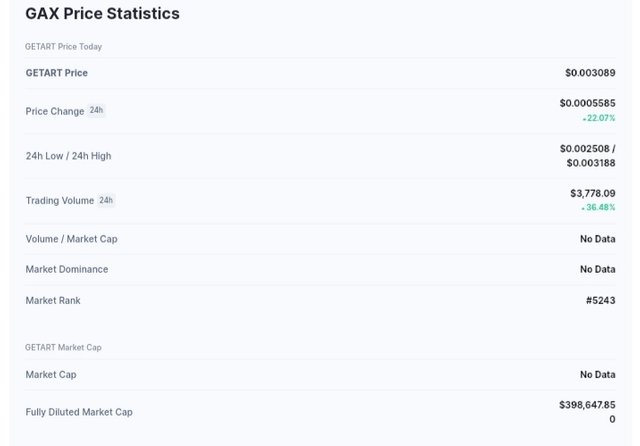The height and width of the screenshot is (446, 640).
Task: Click the Trading Volume label
Action: 60,201
